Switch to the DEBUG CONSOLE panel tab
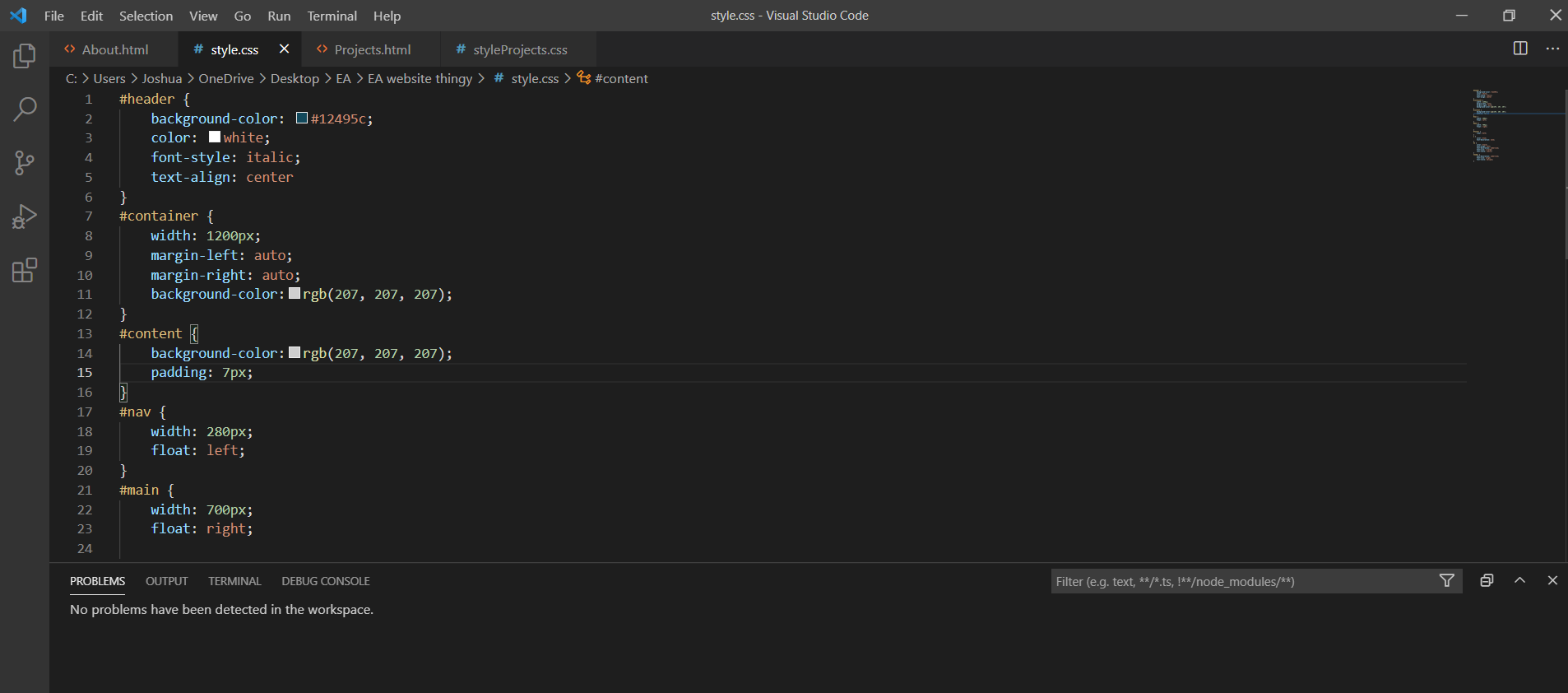The height and width of the screenshot is (693, 1568). pos(325,581)
